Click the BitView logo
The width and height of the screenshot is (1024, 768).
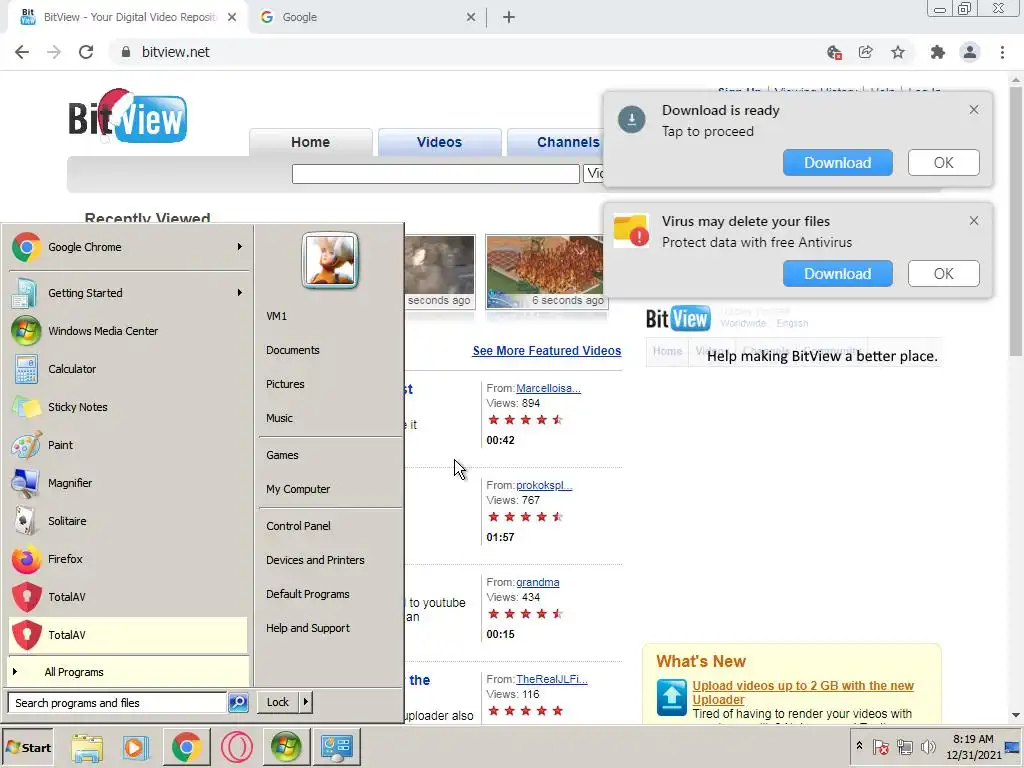(128, 116)
